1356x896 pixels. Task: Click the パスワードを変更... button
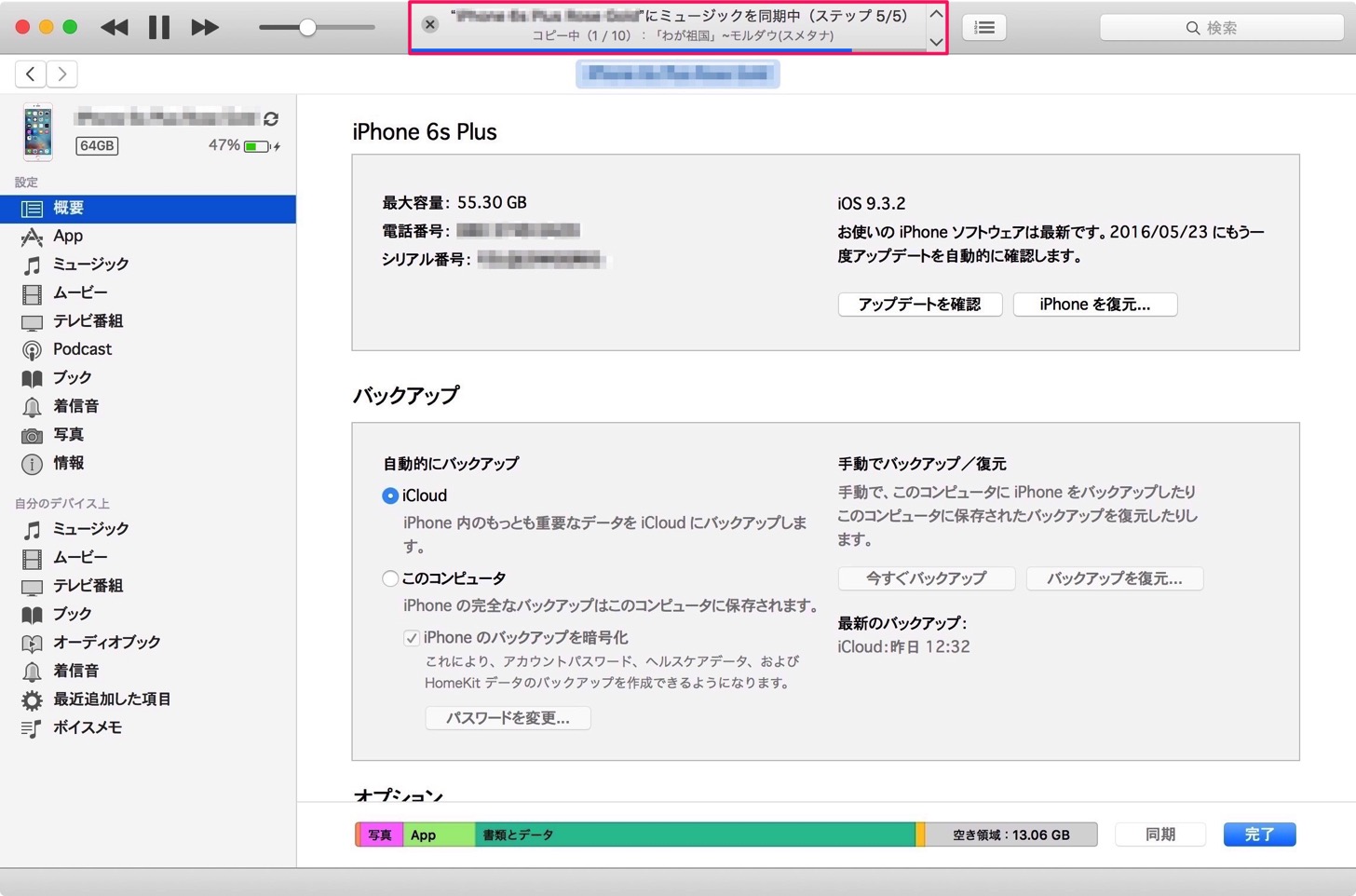(x=508, y=718)
